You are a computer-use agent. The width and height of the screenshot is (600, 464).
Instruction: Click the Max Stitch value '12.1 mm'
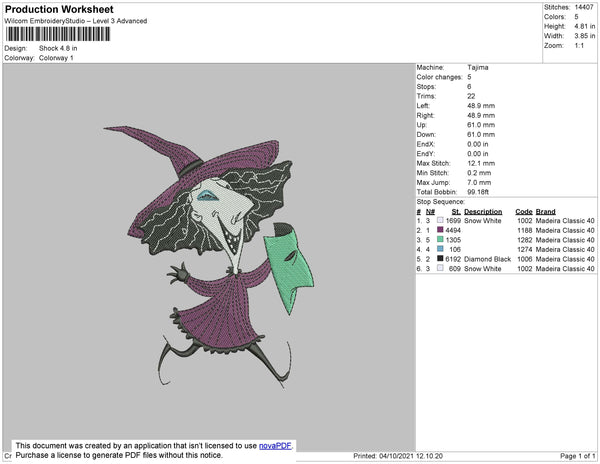481,163
